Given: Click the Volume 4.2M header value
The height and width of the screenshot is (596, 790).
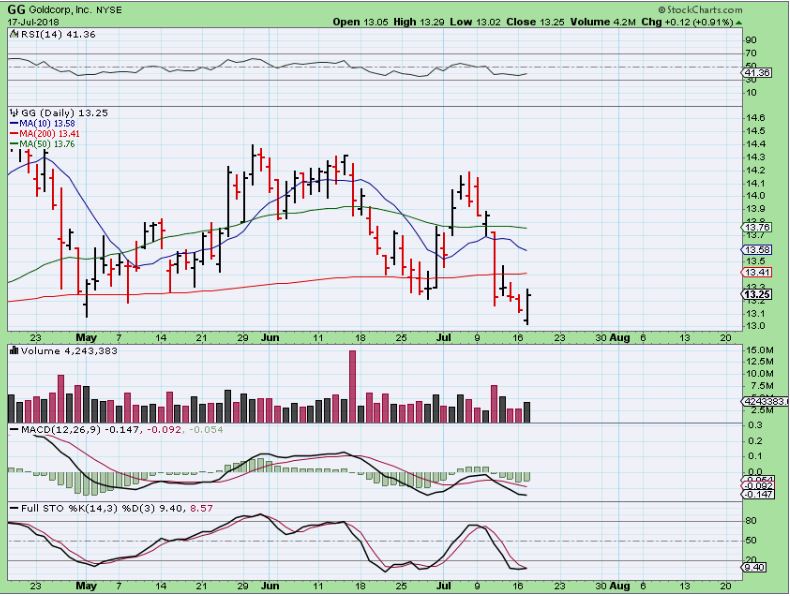Looking at the screenshot, I should point(603,22).
